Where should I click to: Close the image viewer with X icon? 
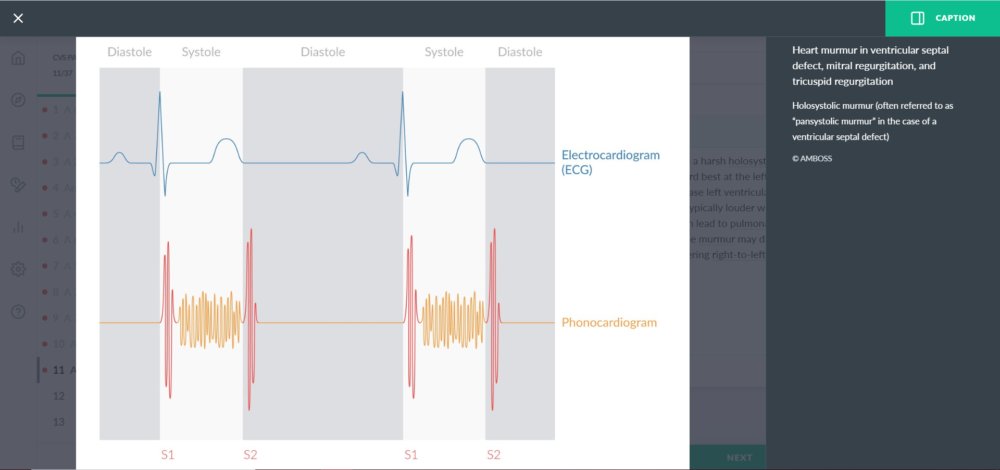18,18
